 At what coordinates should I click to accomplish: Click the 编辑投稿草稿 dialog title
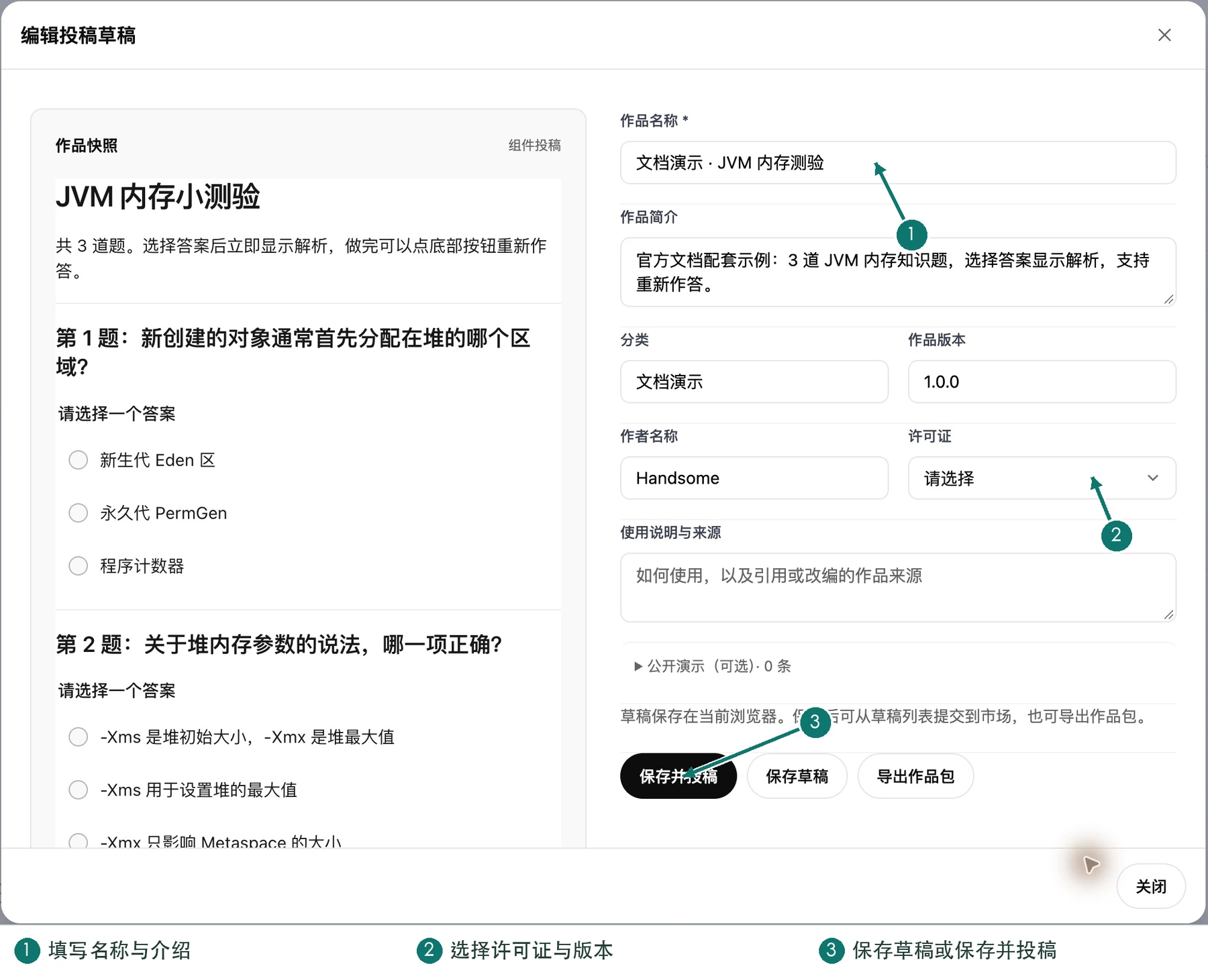[x=79, y=36]
